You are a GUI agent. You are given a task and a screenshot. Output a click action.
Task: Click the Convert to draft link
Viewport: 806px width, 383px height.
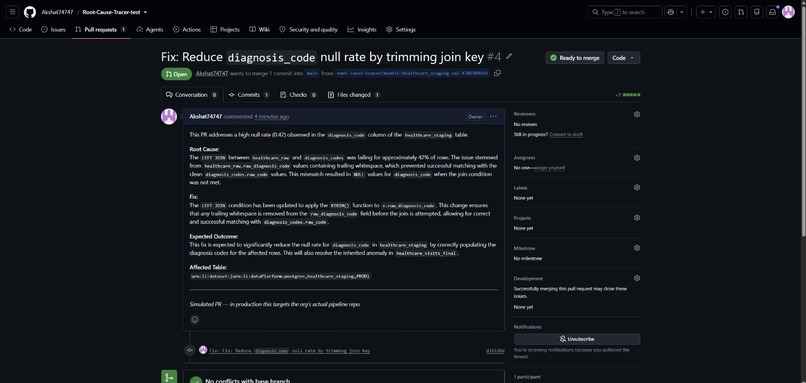pyautogui.click(x=566, y=134)
